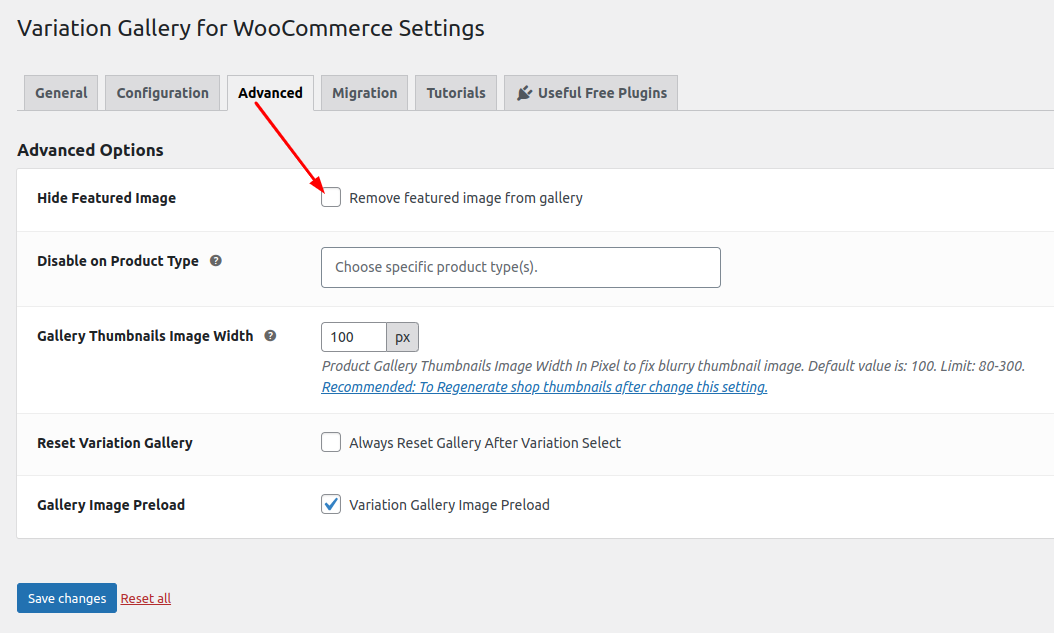The image size is (1054, 633).
Task: Click the Disable on Product Type label
Action: 118,261
